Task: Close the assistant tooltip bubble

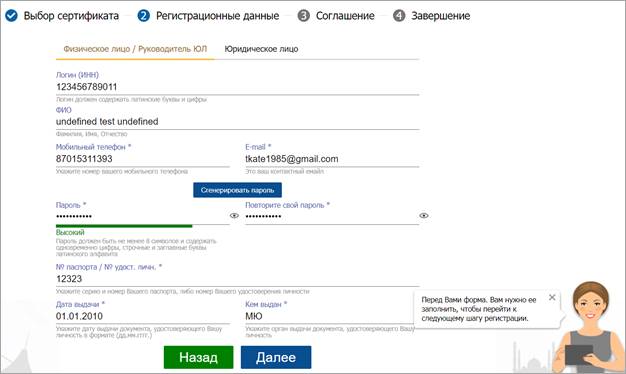Action: click(552, 297)
